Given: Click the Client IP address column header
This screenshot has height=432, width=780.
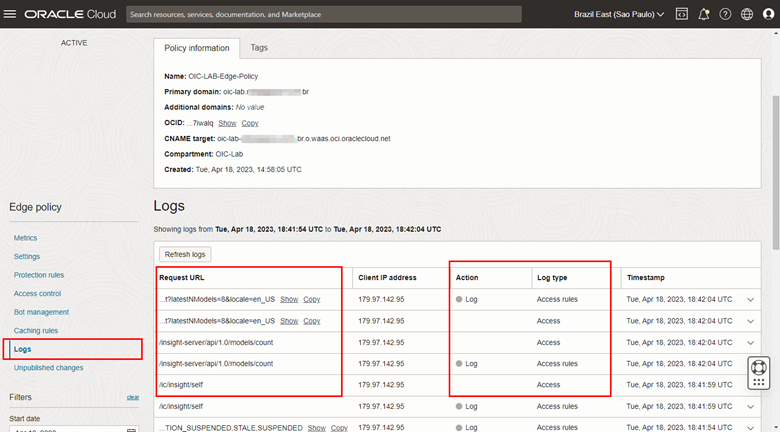Looking at the screenshot, I should pyautogui.click(x=387, y=278).
